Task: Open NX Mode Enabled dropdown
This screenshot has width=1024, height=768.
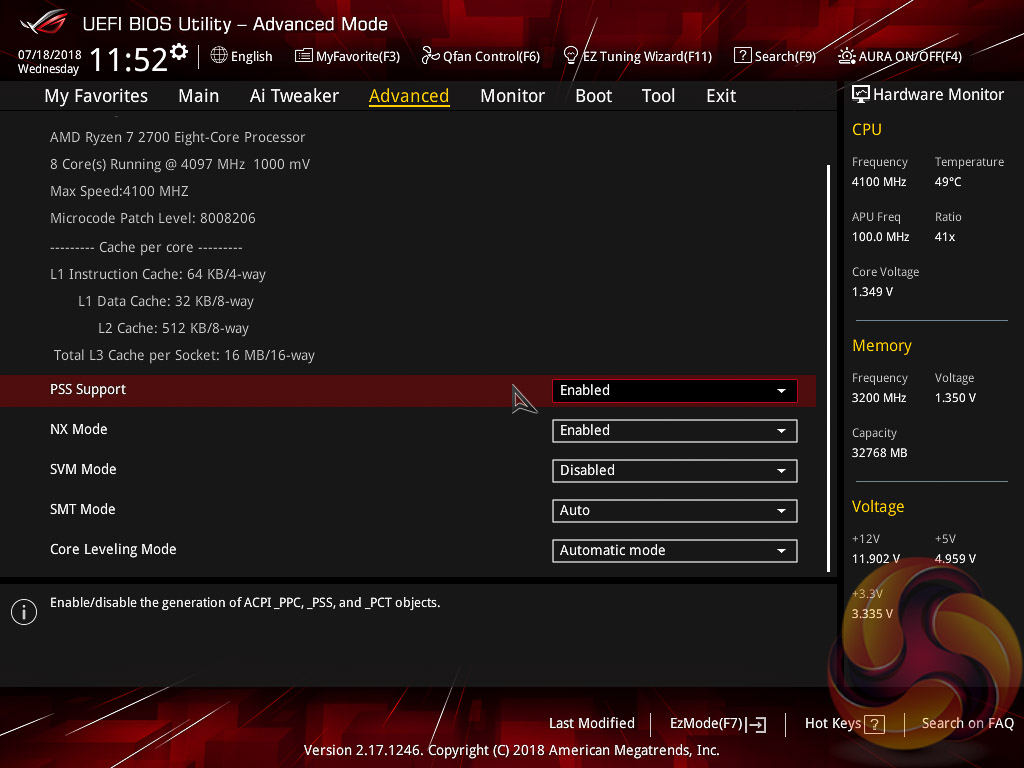Action: (675, 430)
